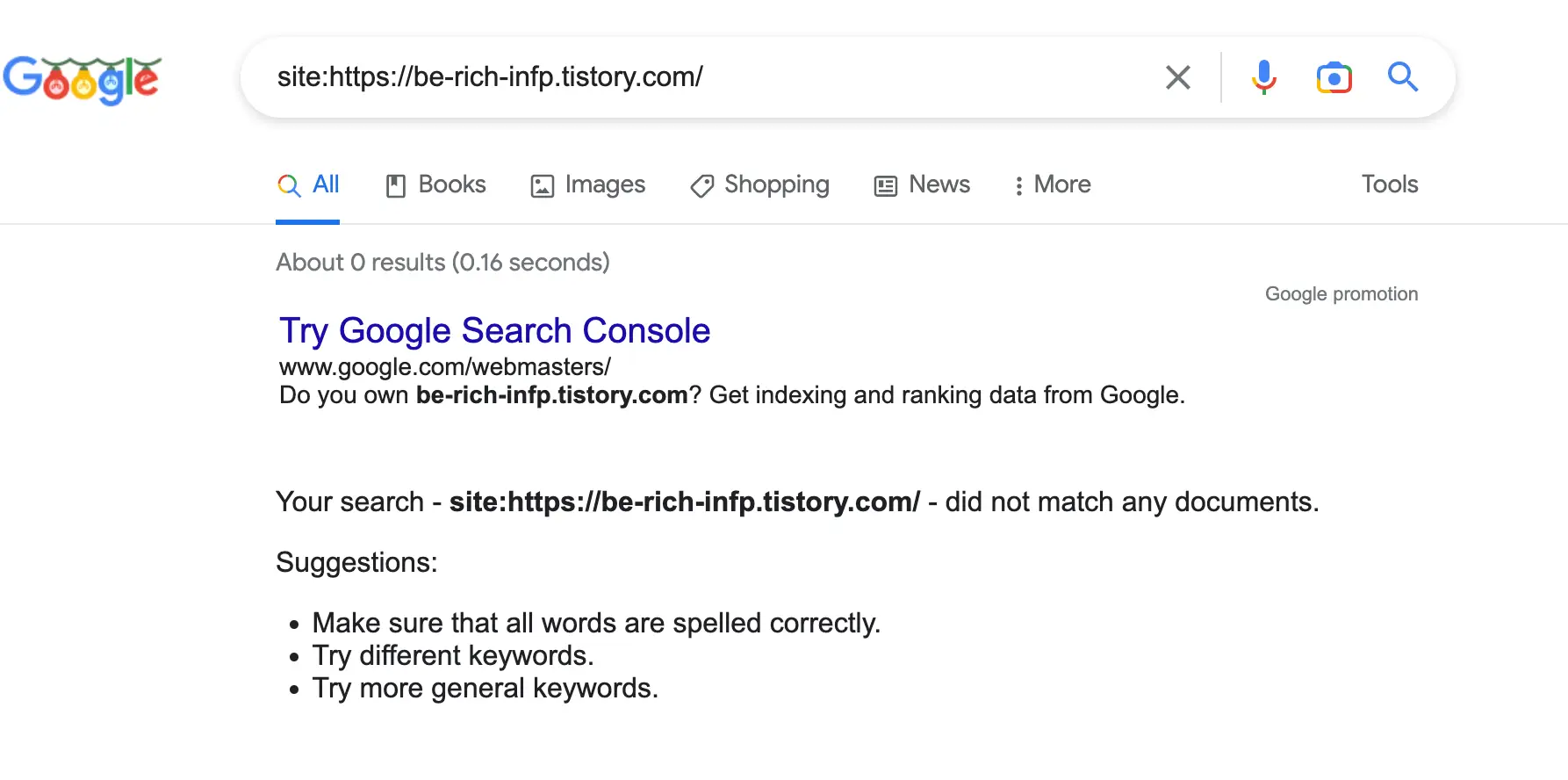The width and height of the screenshot is (1568, 780).
Task: Switch to the Shopping tab
Action: coord(760,184)
